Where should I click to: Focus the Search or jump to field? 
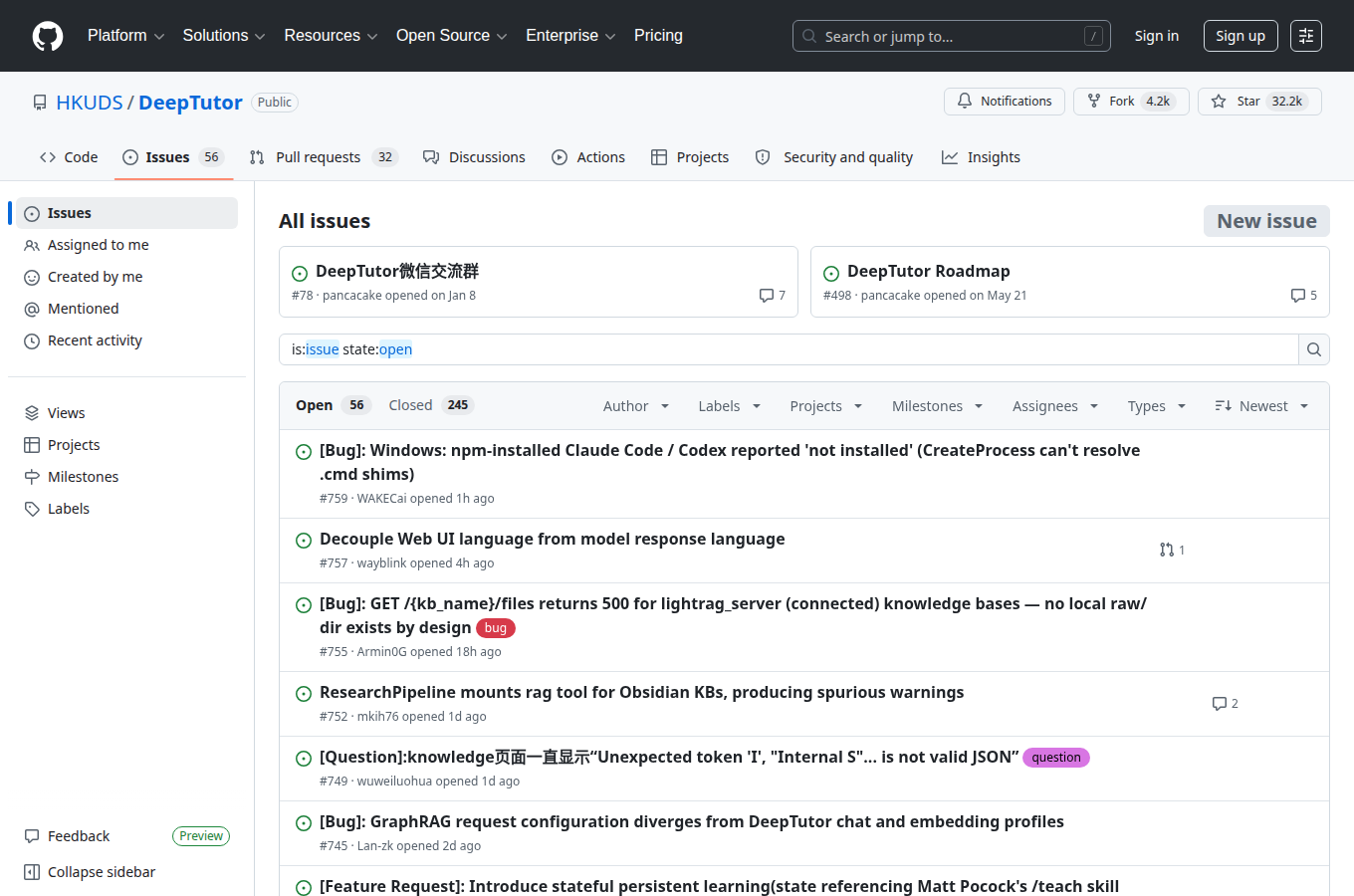pyautogui.click(x=951, y=36)
